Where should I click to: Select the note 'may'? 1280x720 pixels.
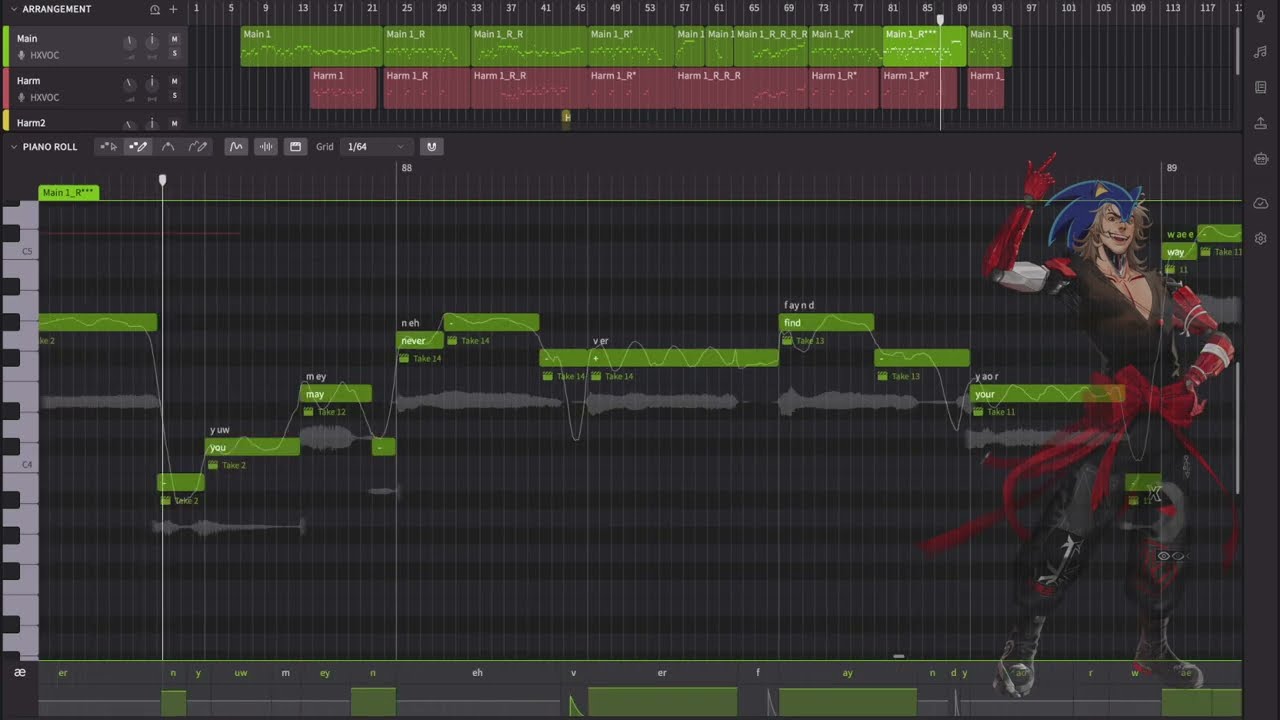[x=336, y=394]
